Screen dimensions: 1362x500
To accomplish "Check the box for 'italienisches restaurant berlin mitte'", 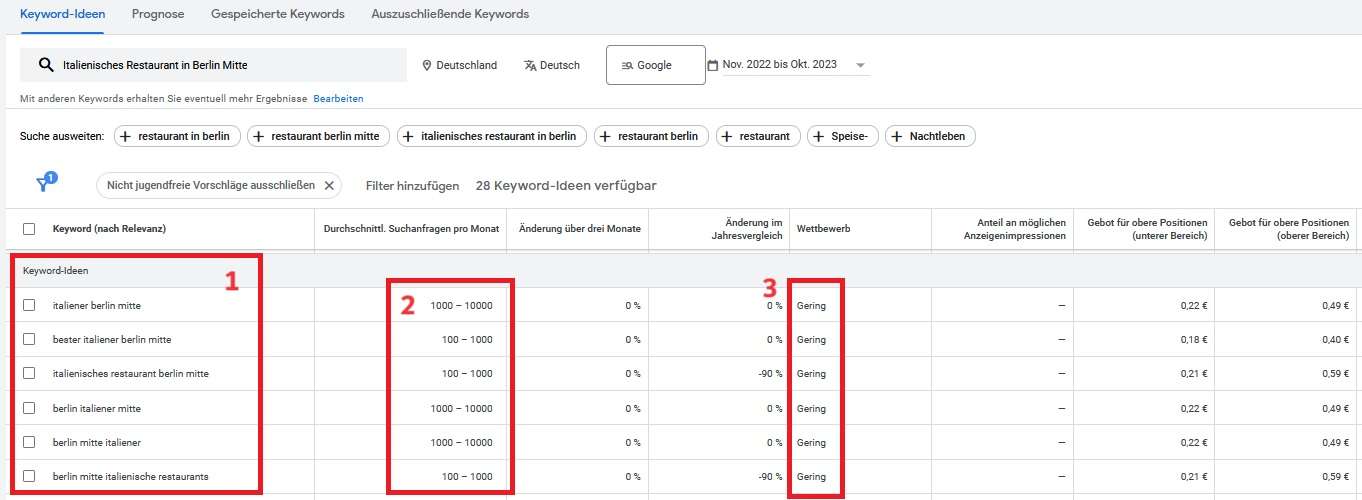I will coord(29,373).
